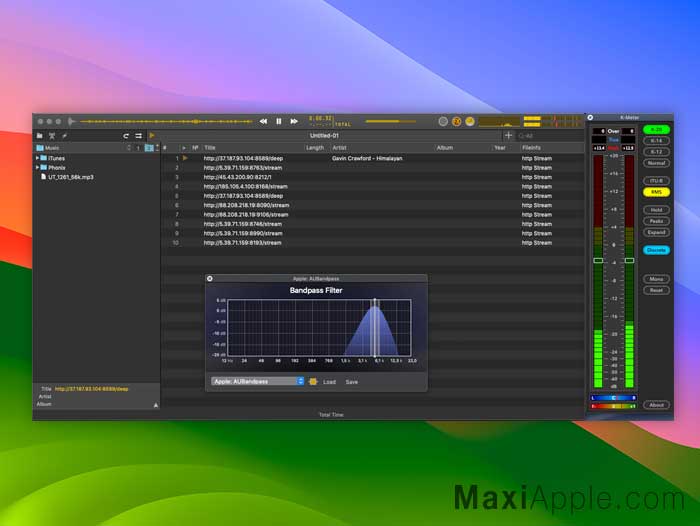The height and width of the screenshot is (526, 700).
Task: Skip to the next track
Action: pyautogui.click(x=294, y=121)
